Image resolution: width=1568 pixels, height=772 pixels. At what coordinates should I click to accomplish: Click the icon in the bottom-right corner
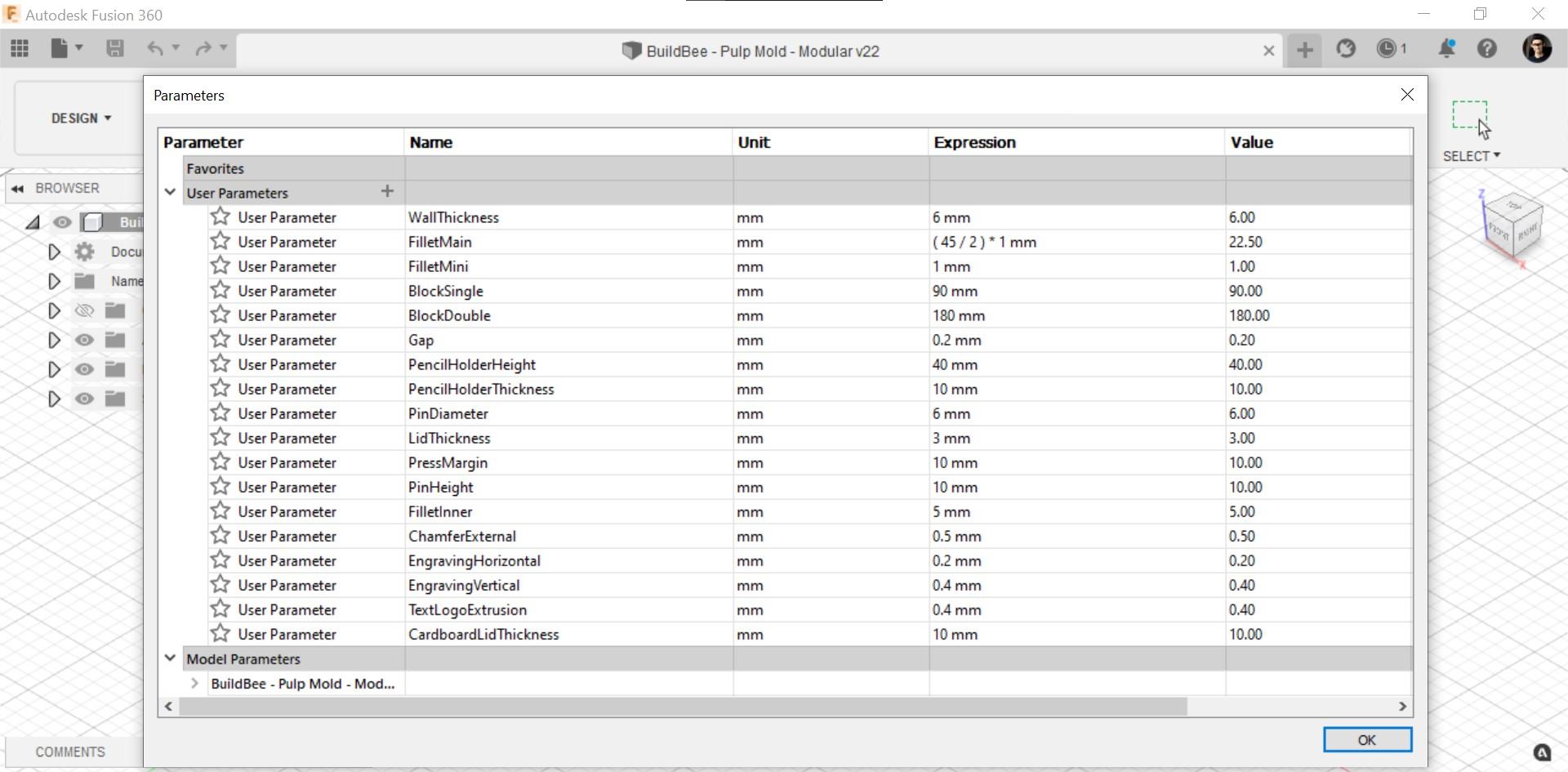pos(1542,752)
